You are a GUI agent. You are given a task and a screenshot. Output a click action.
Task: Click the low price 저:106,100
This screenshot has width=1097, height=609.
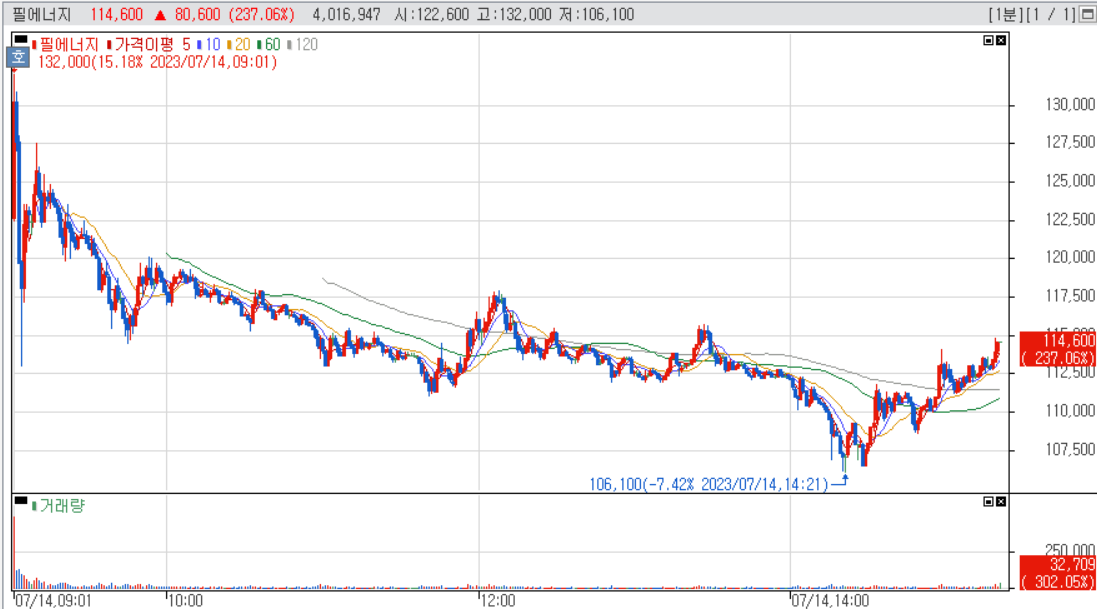(x=597, y=15)
